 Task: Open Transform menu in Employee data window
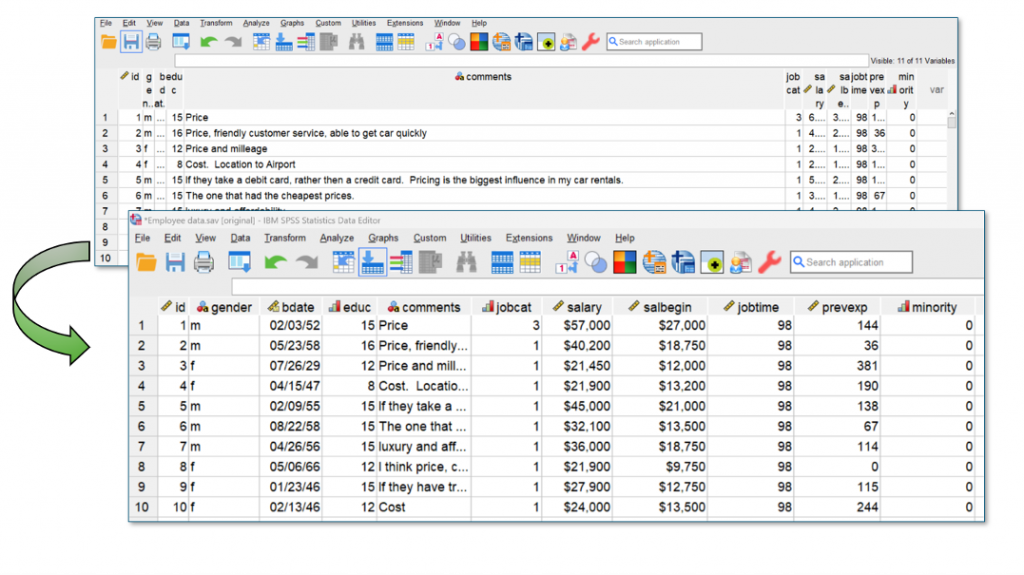click(285, 238)
